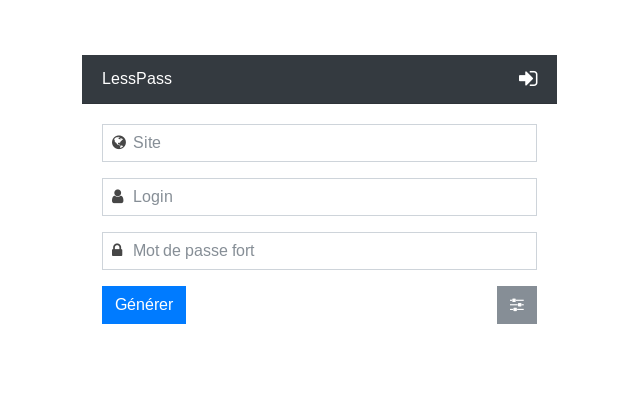Generate a password with the Générer button
The image size is (640, 400).
(x=144, y=305)
